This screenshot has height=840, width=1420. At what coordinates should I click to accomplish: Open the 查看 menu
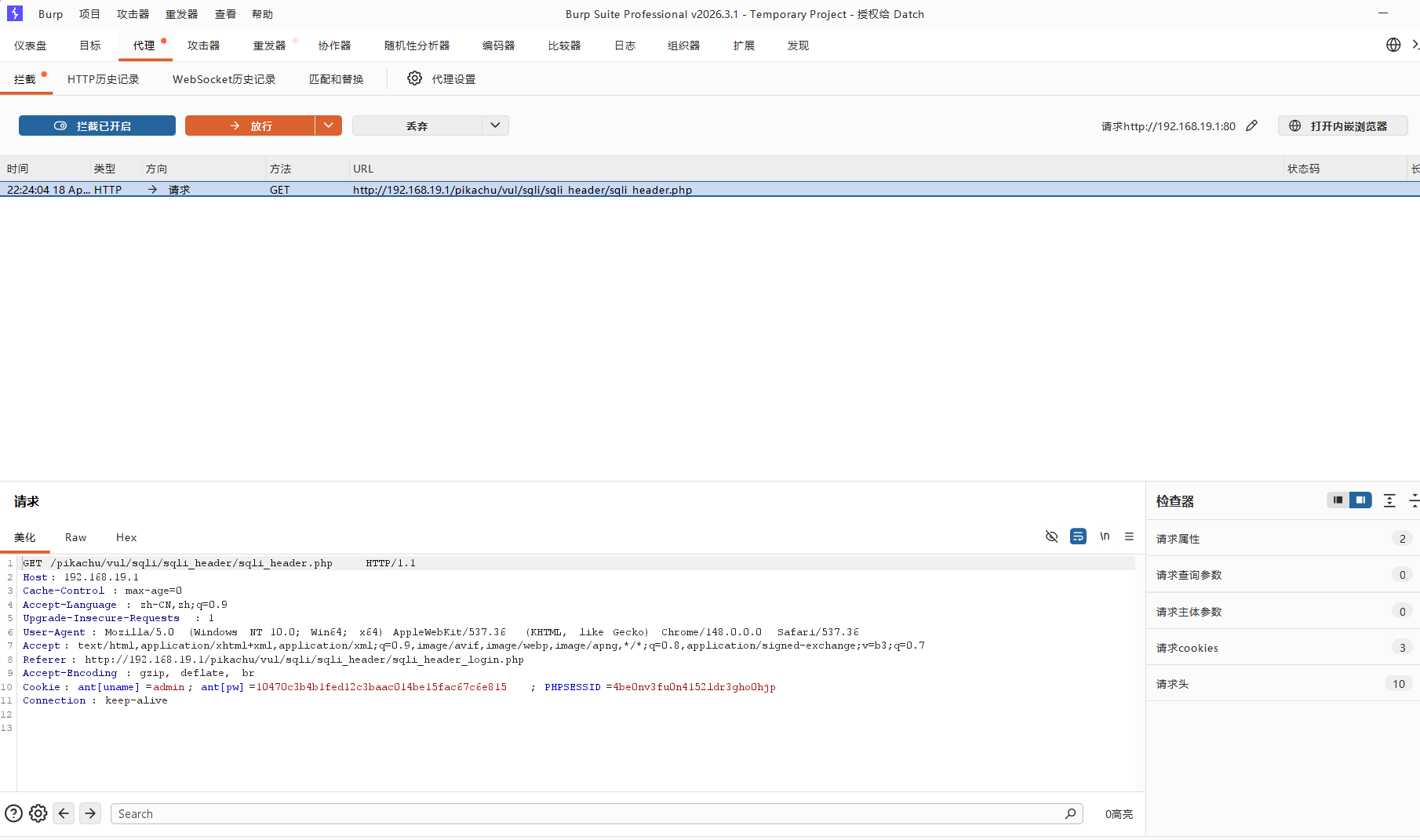tap(225, 14)
